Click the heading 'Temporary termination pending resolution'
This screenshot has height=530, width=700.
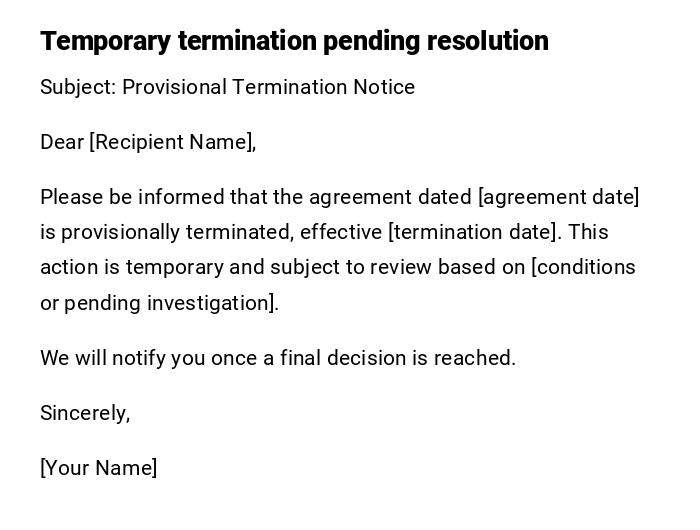[294, 41]
